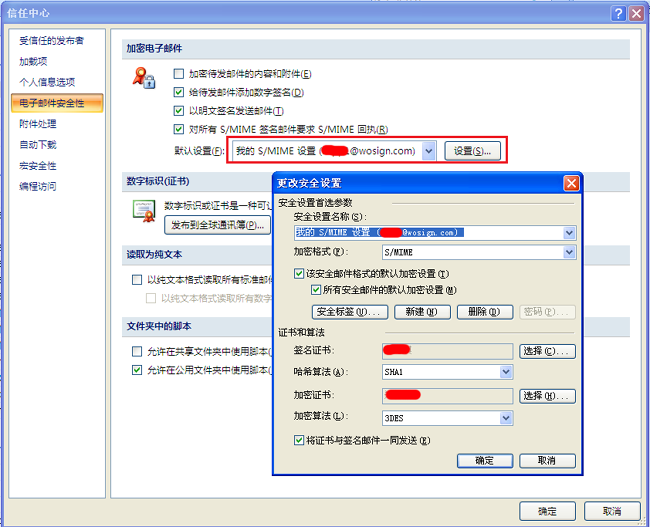This screenshot has height=527, width=650.
Task: Open 受信任的发布者 section
Action: pyautogui.click(x=51, y=41)
